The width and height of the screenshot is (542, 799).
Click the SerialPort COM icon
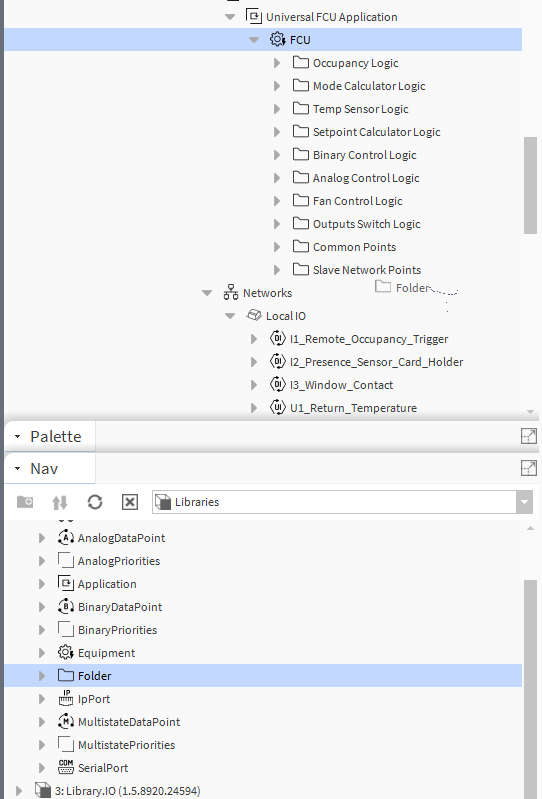pyautogui.click(x=66, y=767)
